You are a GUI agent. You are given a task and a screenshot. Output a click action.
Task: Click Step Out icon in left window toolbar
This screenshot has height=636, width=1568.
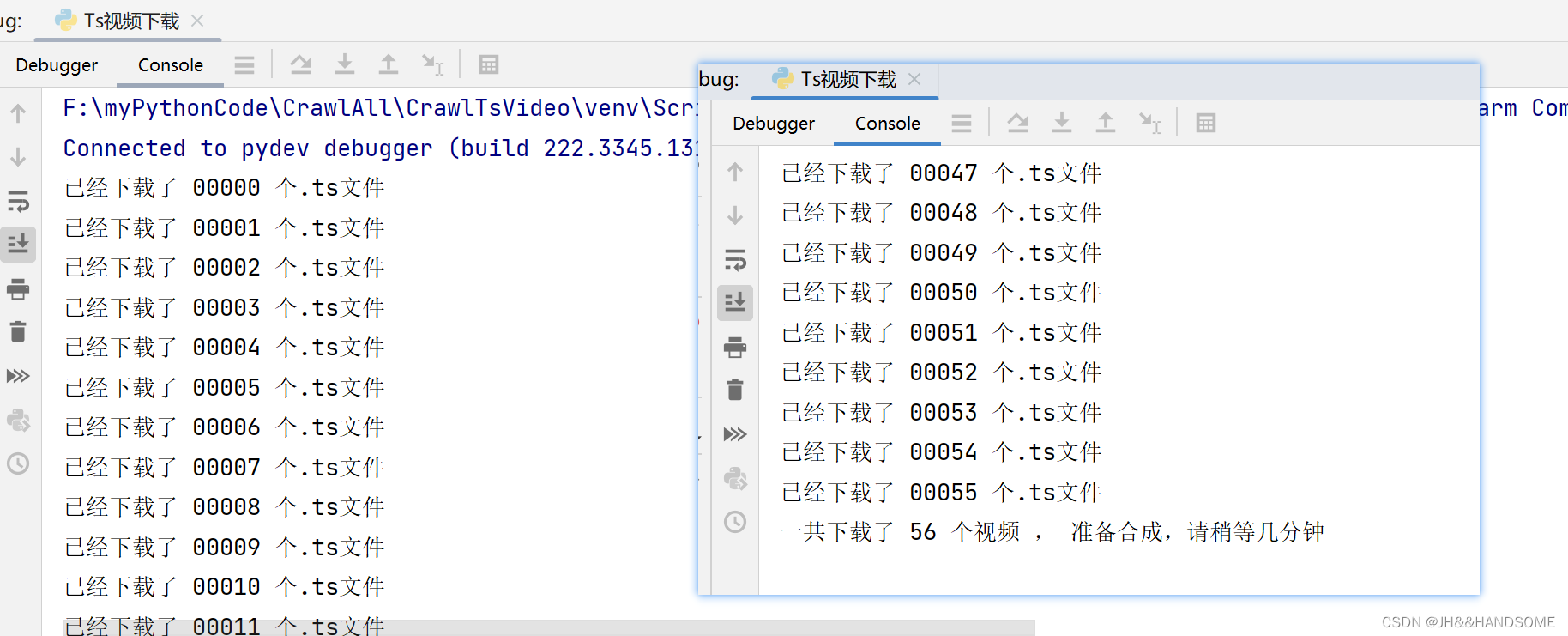click(389, 64)
